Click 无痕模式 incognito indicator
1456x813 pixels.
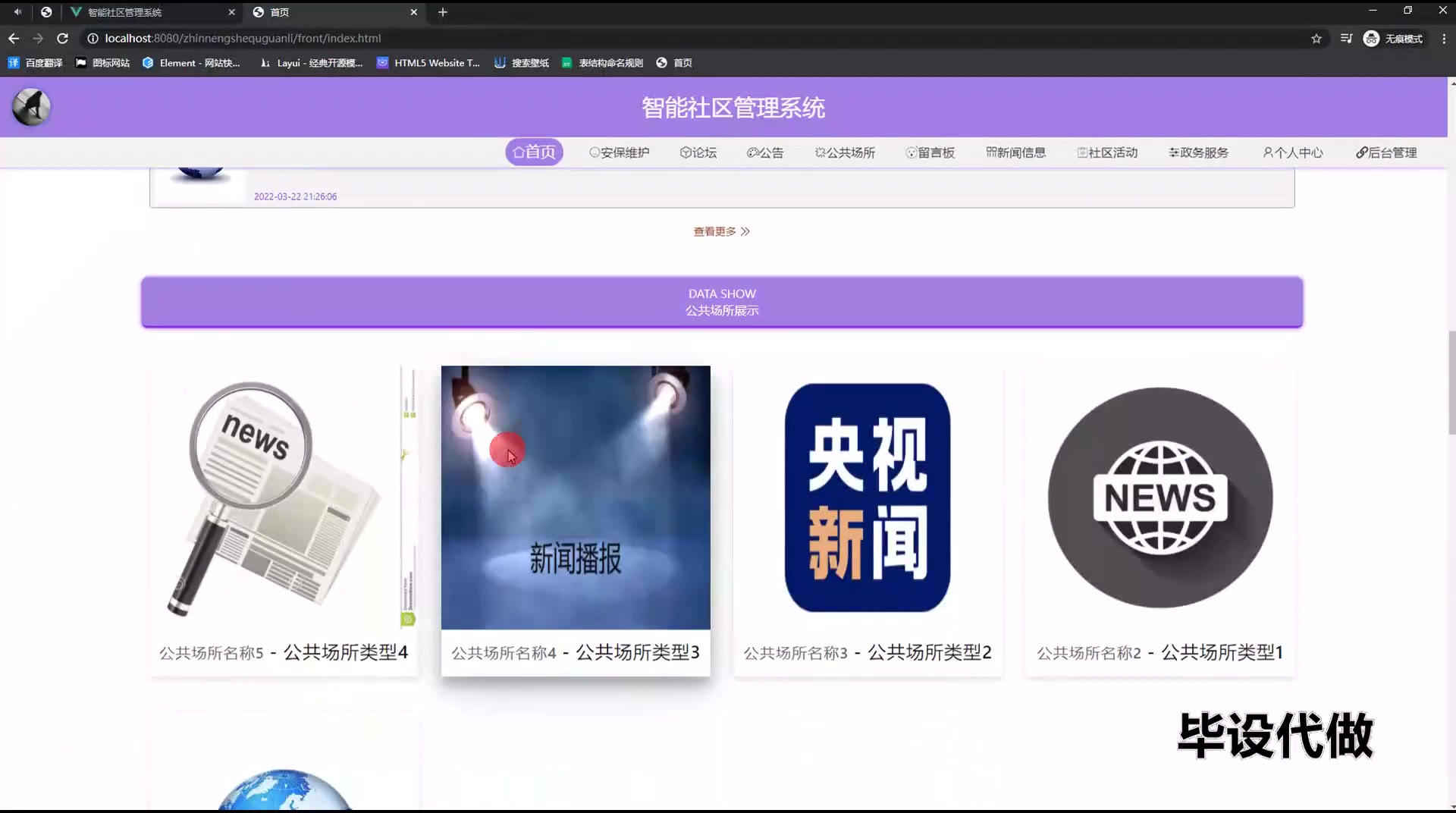[x=1393, y=38]
